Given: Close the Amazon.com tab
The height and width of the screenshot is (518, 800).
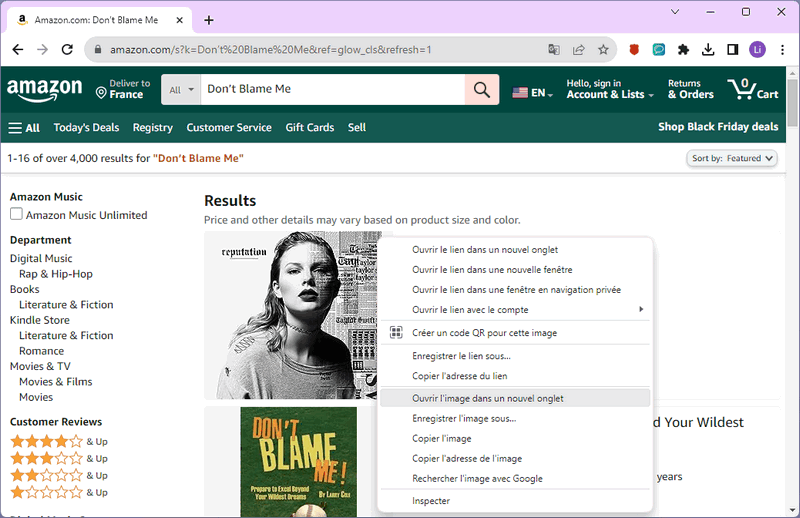Looking at the screenshot, I should (180, 20).
